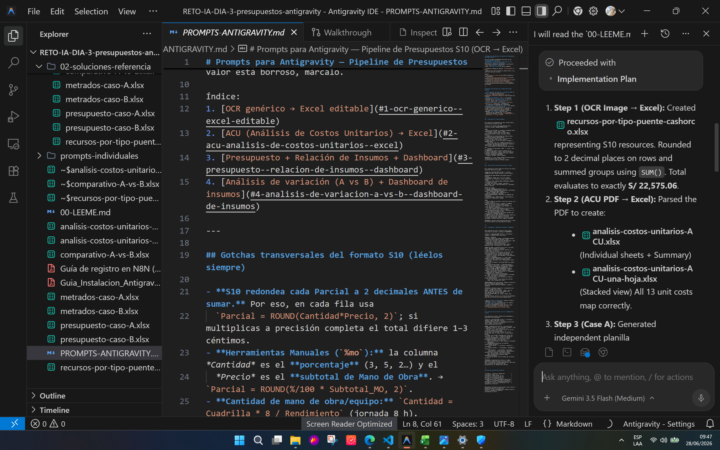Open 00-LEEME.md file in explorer
Screen dimensions: 720x450
pos(85,212)
